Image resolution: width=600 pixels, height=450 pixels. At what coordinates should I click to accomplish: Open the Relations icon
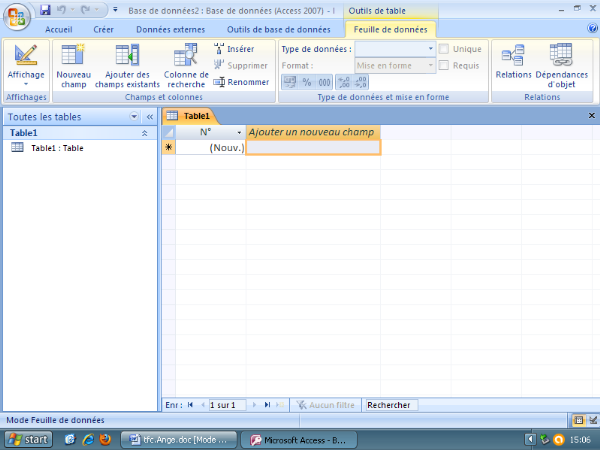click(x=513, y=56)
